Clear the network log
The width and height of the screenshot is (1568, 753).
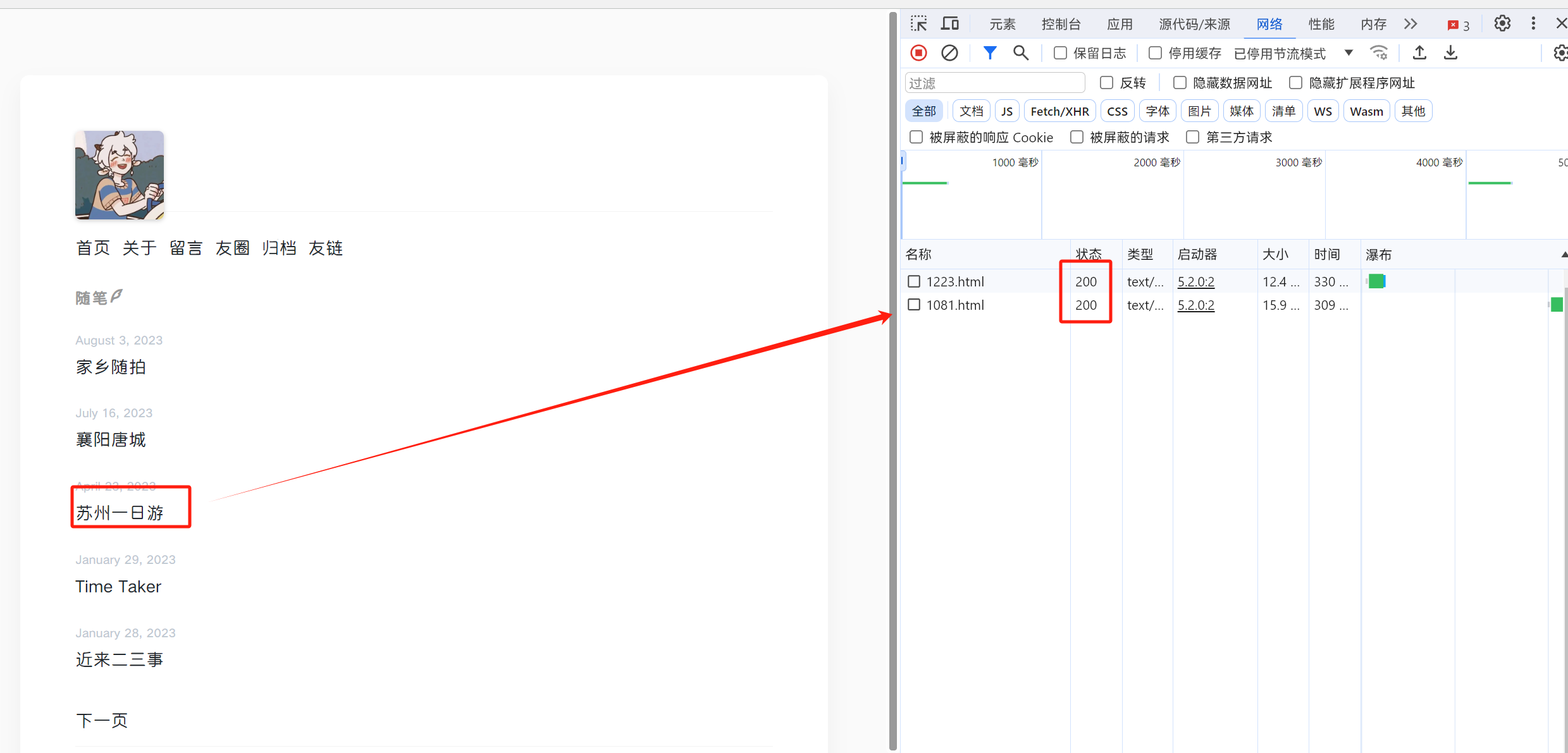coord(949,53)
